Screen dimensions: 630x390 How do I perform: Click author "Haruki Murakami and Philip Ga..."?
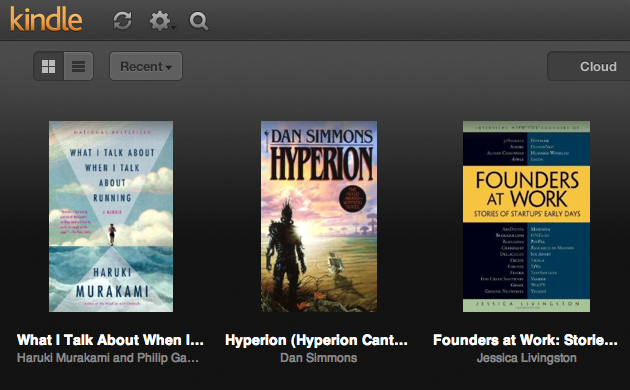coord(108,358)
